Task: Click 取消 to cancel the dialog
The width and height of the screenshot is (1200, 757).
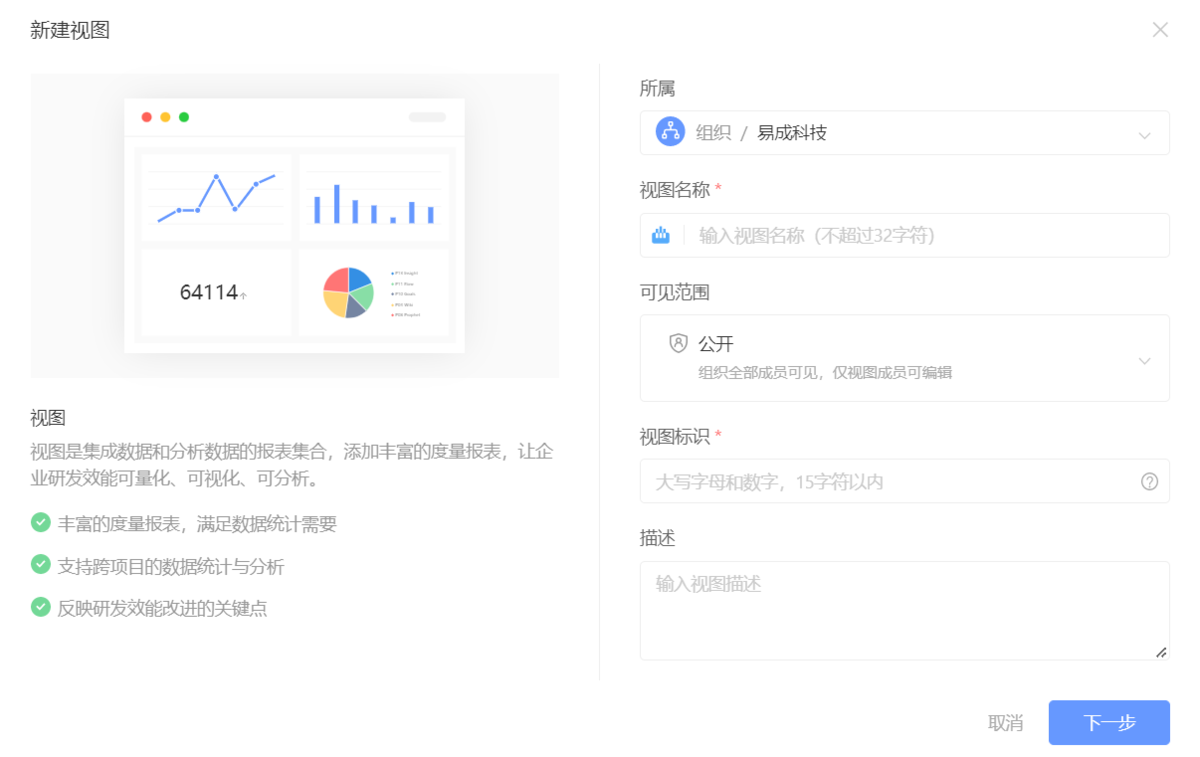Action: point(1005,722)
